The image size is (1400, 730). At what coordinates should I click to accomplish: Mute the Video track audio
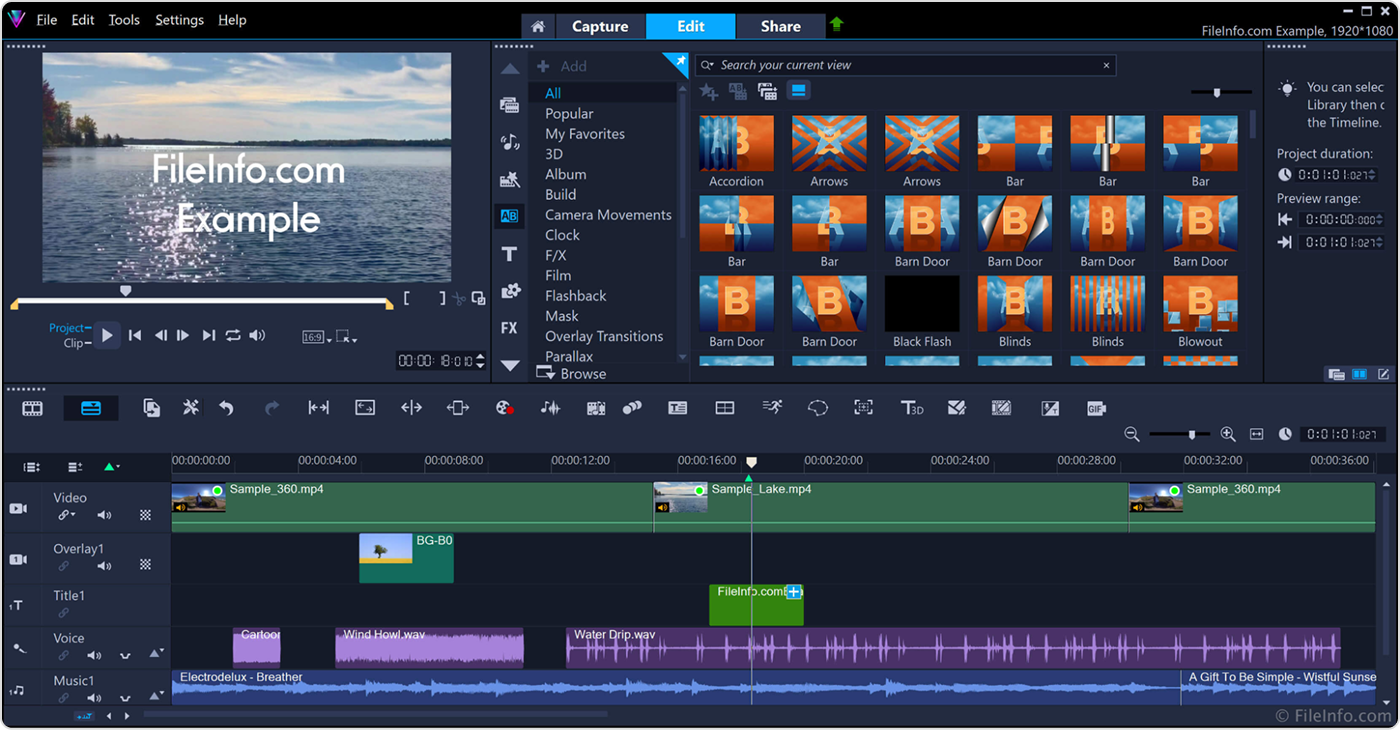tap(104, 515)
